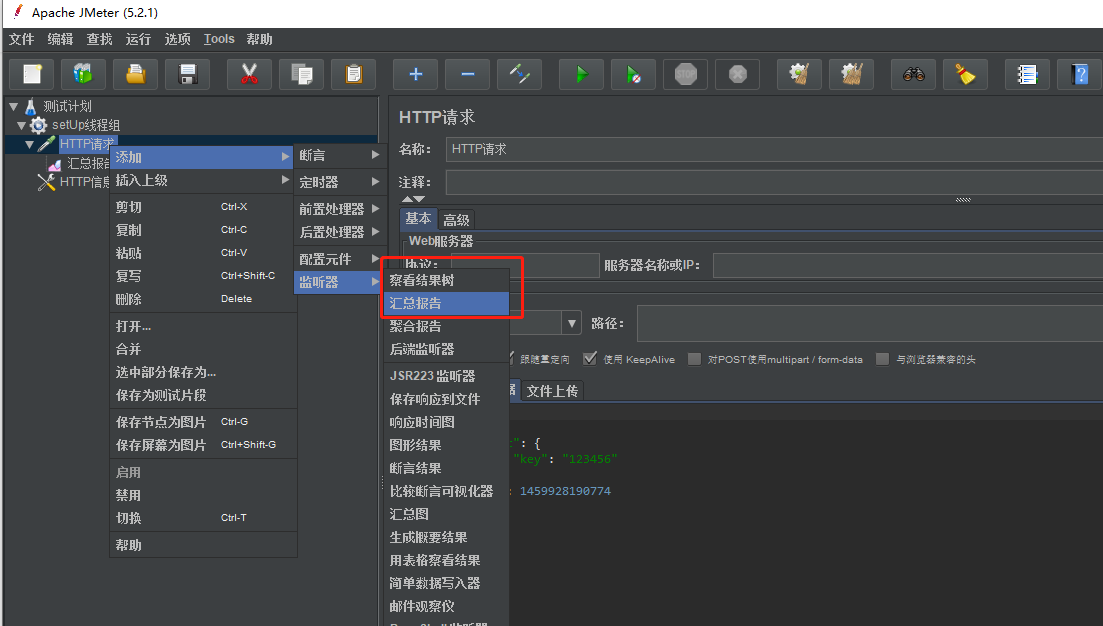
Task: Click the HTTP header manager wrench icon
Action: pos(46,182)
